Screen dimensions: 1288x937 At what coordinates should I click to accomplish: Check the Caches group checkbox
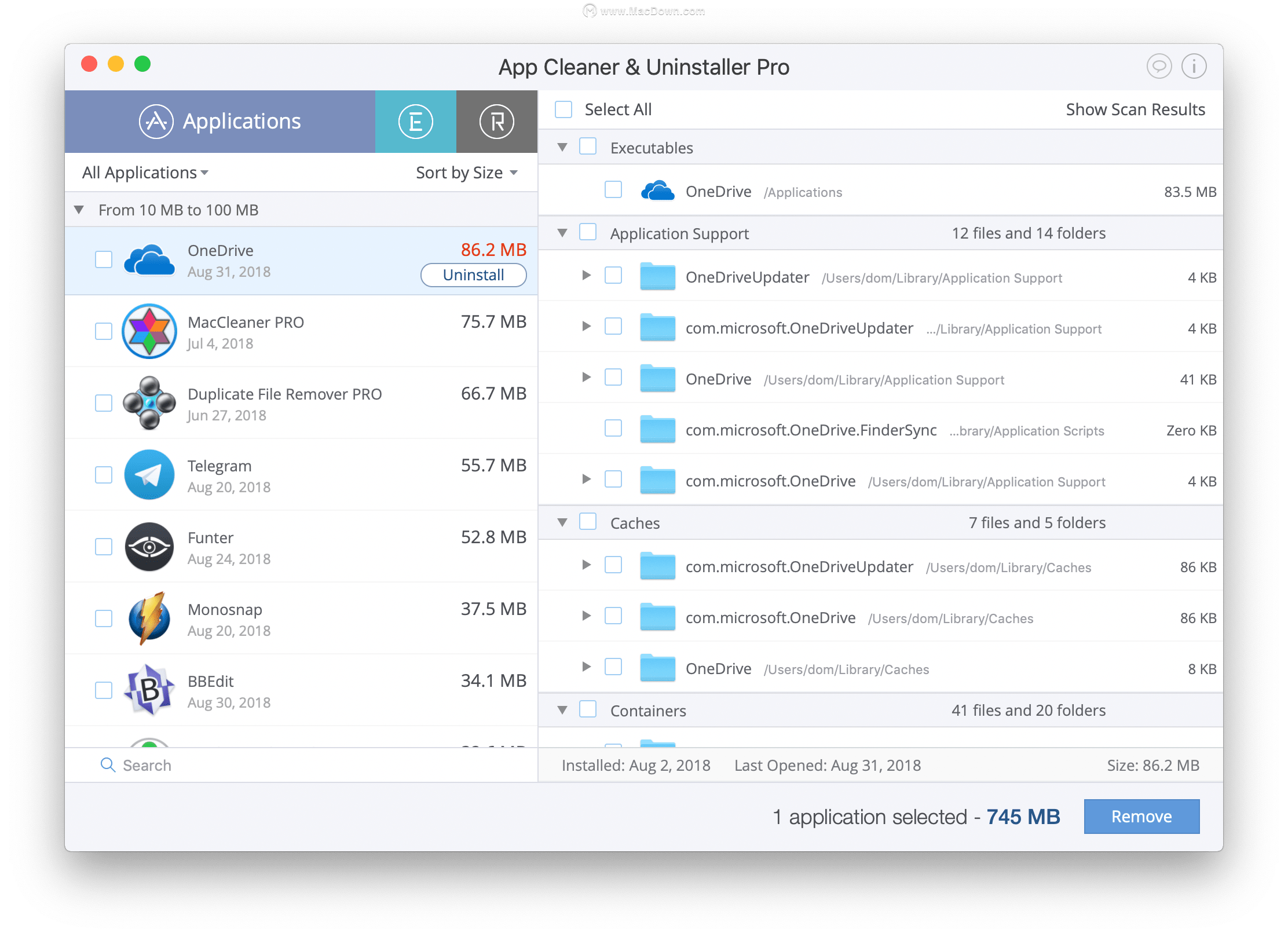588,522
